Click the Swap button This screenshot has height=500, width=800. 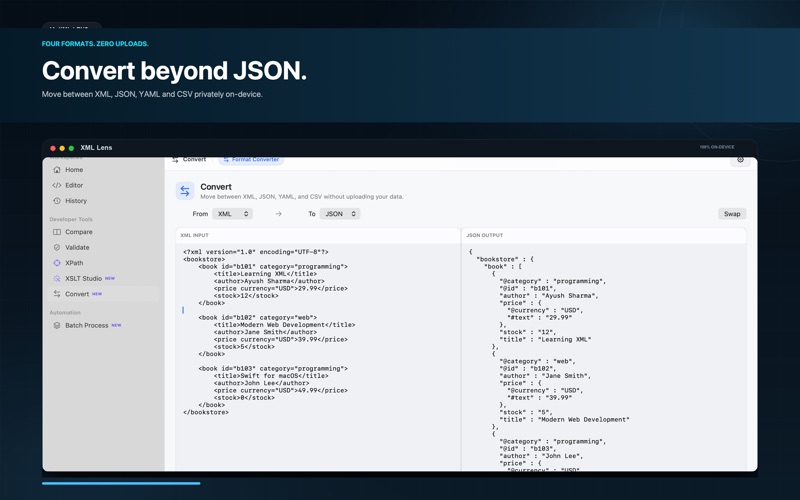click(x=732, y=214)
